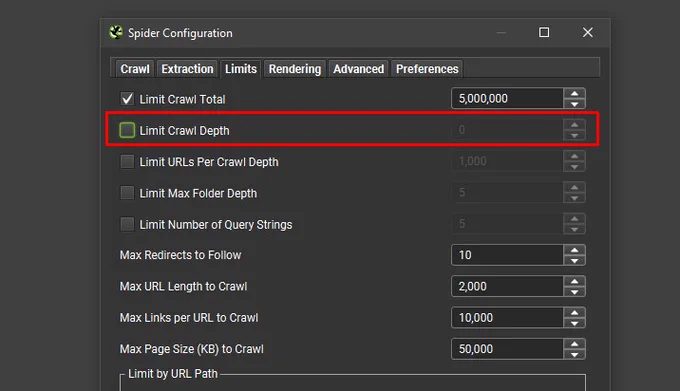Viewport: 680px width, 391px height.
Task: Switch to the Crawl tab
Action: pos(134,69)
